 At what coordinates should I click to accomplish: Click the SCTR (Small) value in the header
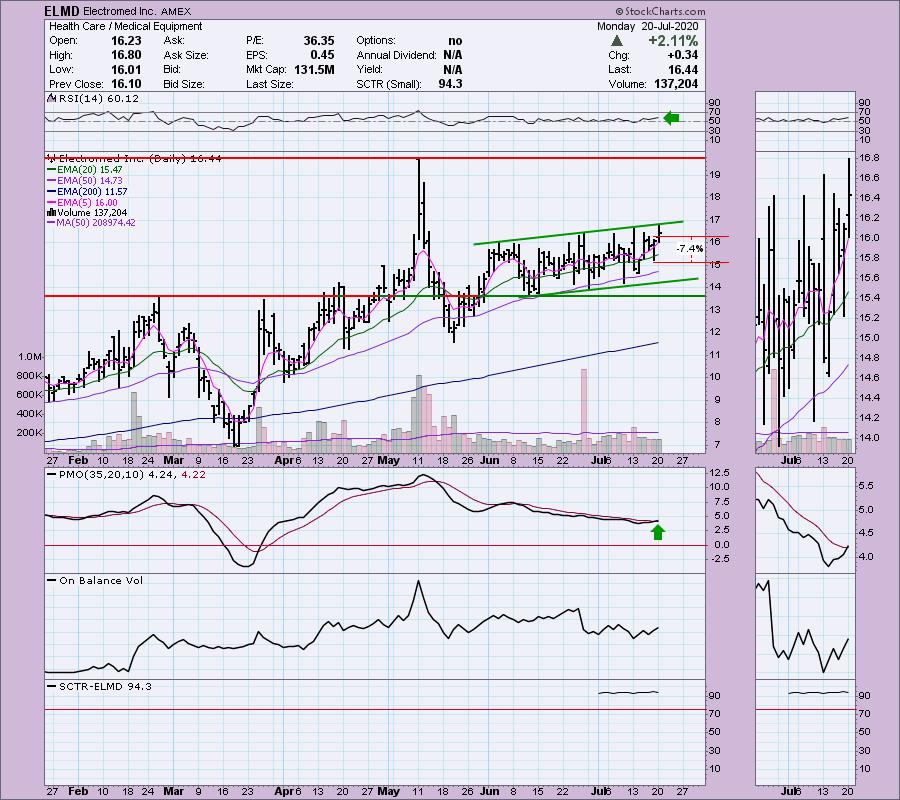(451, 84)
